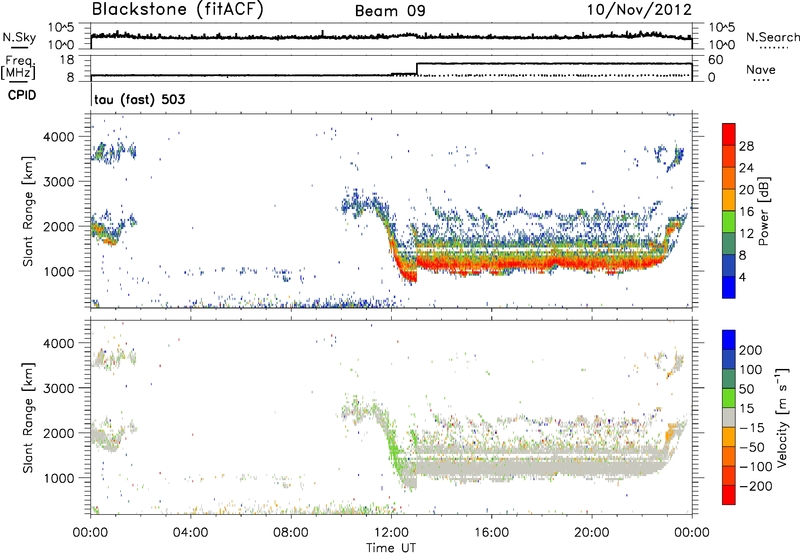800x554 pixels.
Task: Pick the red bottom segment of Velocity colorbar
Action: (x=729, y=495)
